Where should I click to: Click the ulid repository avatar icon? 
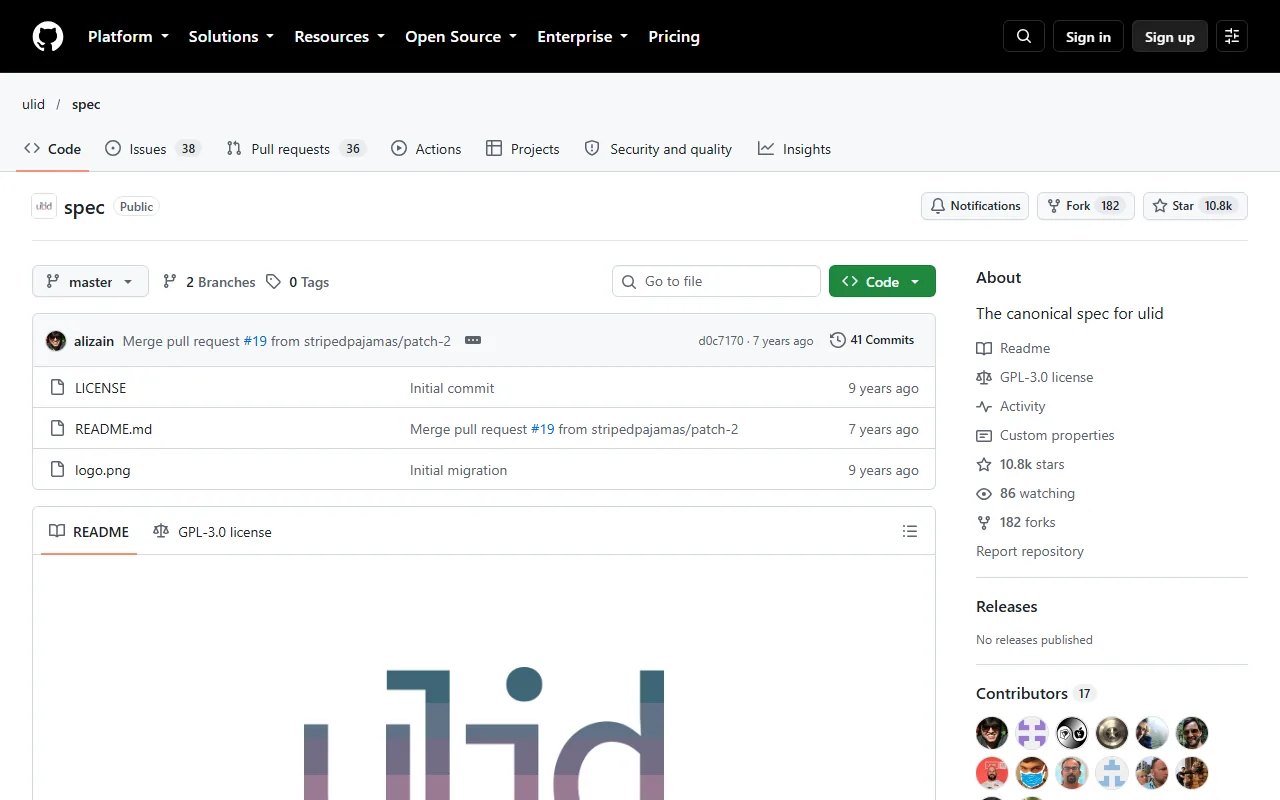(44, 206)
